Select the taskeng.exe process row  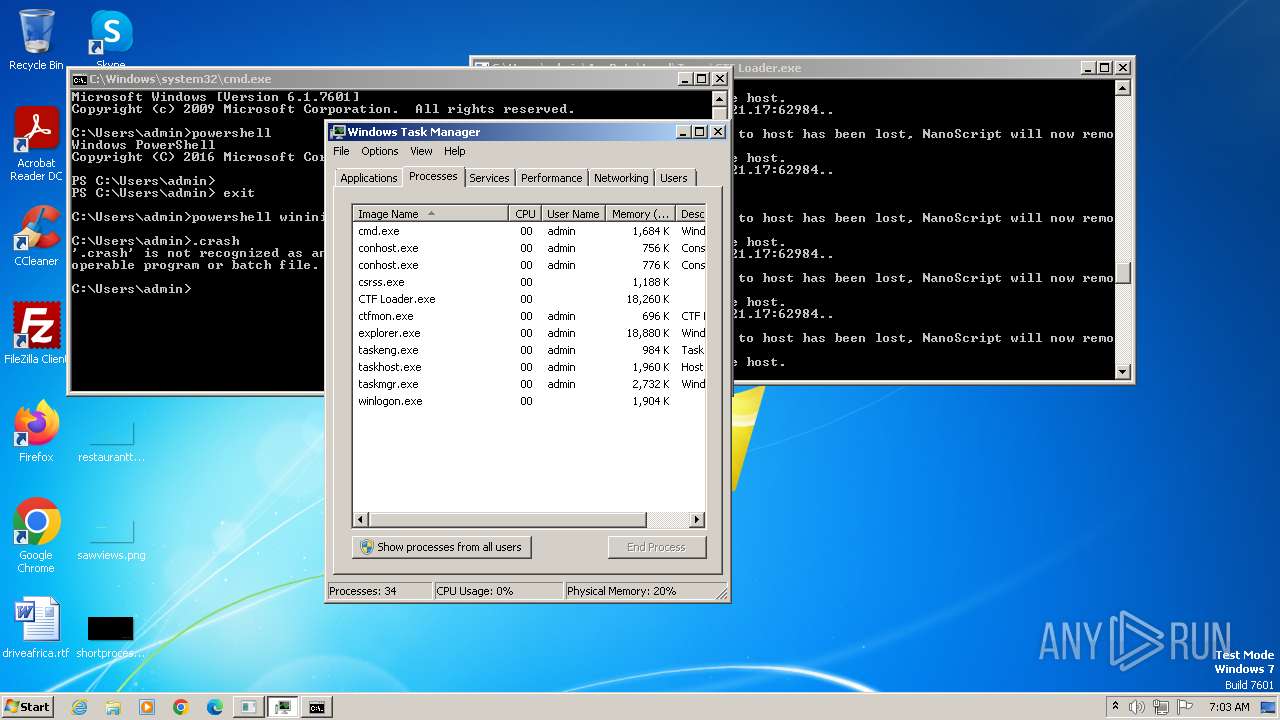[529, 350]
